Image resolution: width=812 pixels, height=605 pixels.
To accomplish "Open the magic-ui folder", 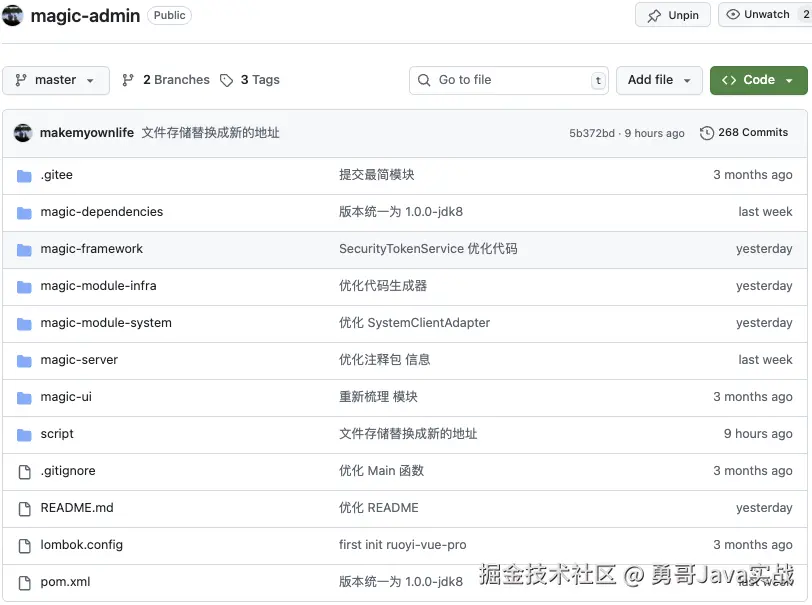I will 66,397.
